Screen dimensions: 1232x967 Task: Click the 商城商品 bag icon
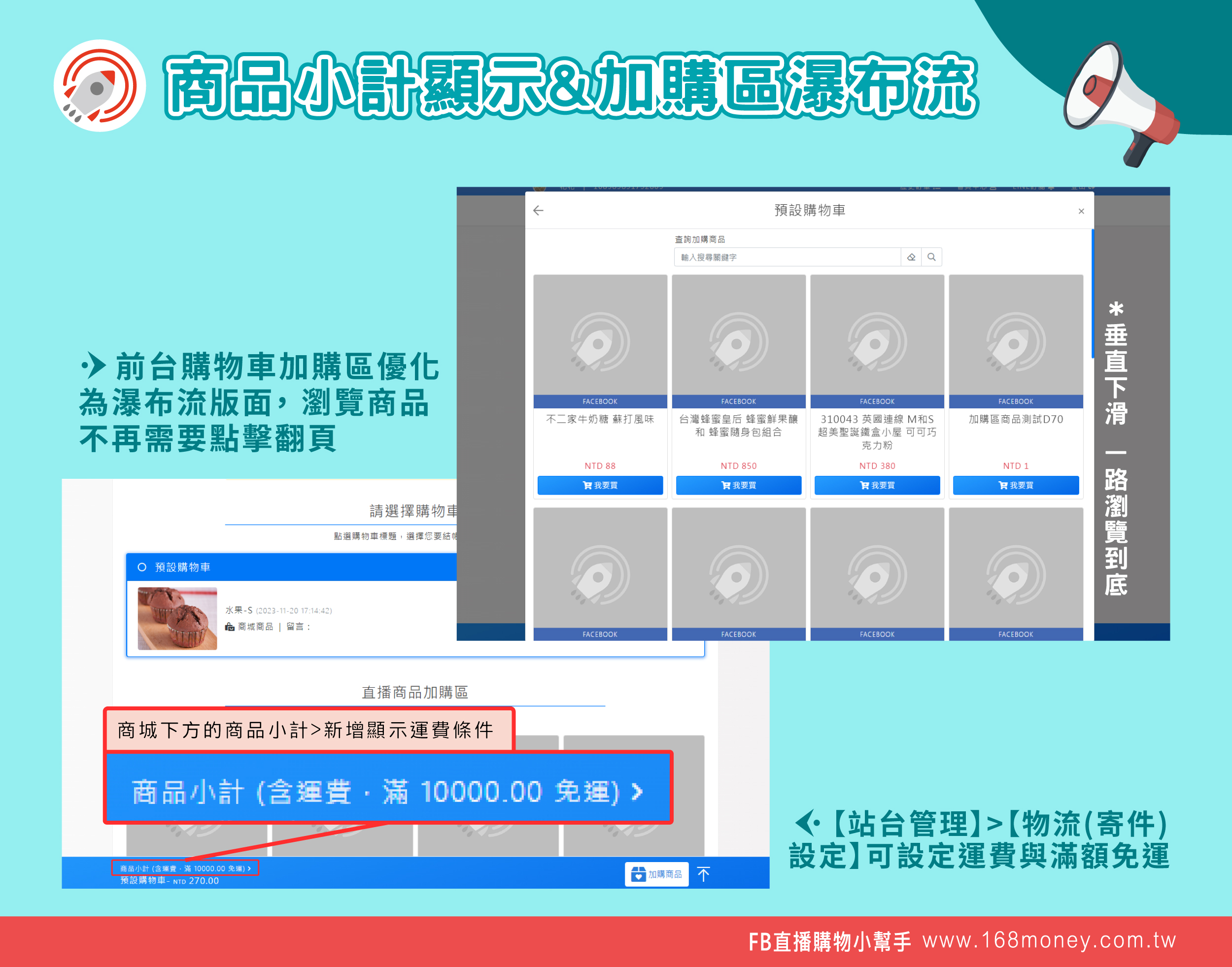[230, 627]
